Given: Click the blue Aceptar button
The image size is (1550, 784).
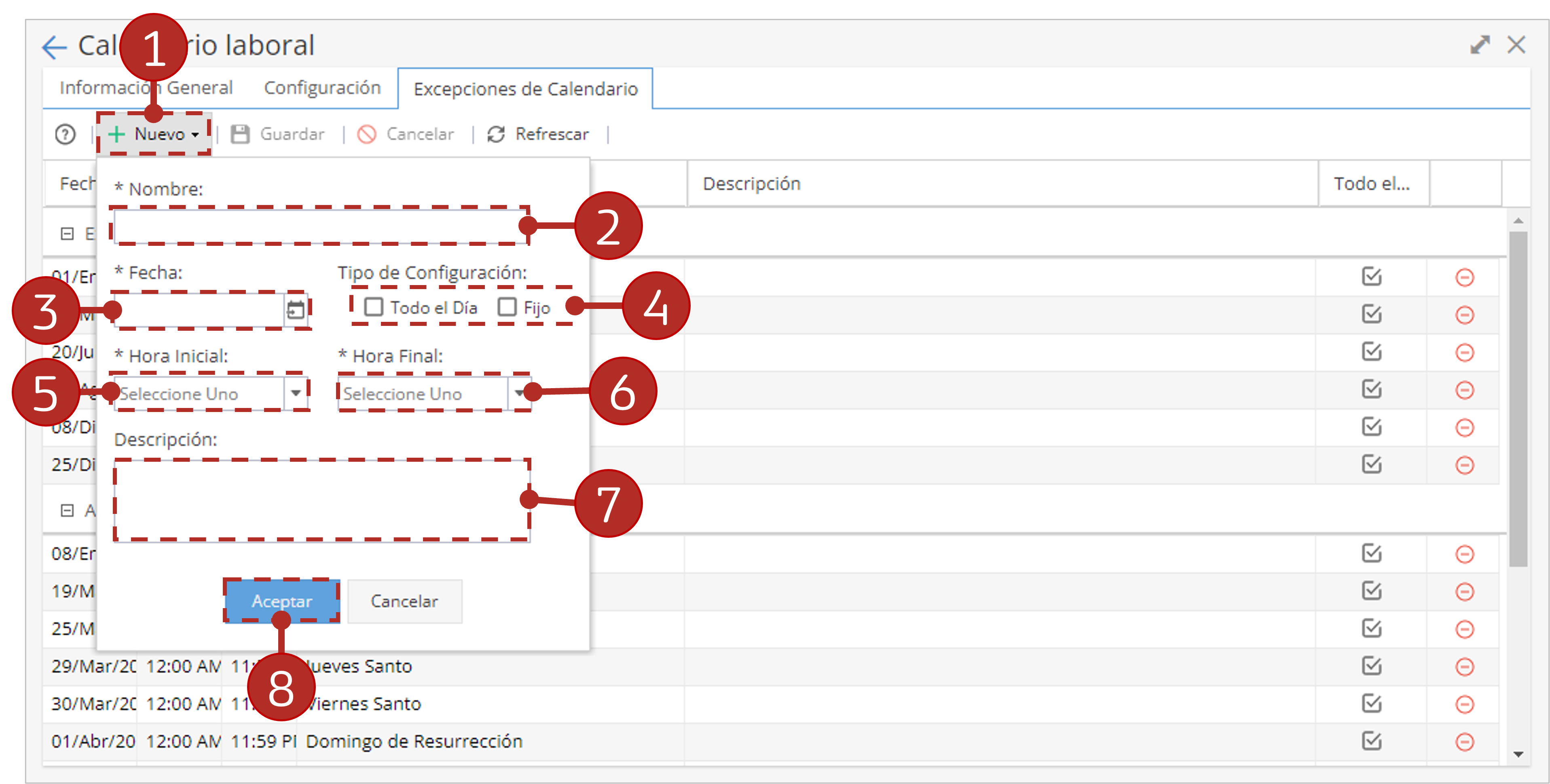Looking at the screenshot, I should pos(282,600).
